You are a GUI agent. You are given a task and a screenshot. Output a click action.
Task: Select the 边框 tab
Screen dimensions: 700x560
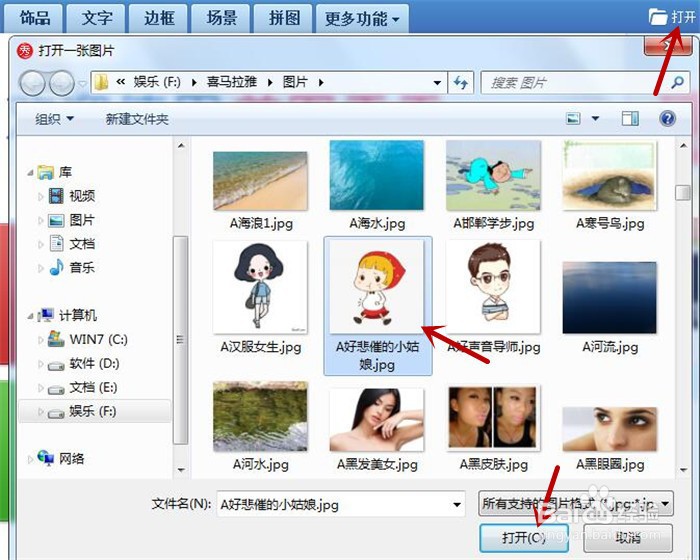[159, 19]
